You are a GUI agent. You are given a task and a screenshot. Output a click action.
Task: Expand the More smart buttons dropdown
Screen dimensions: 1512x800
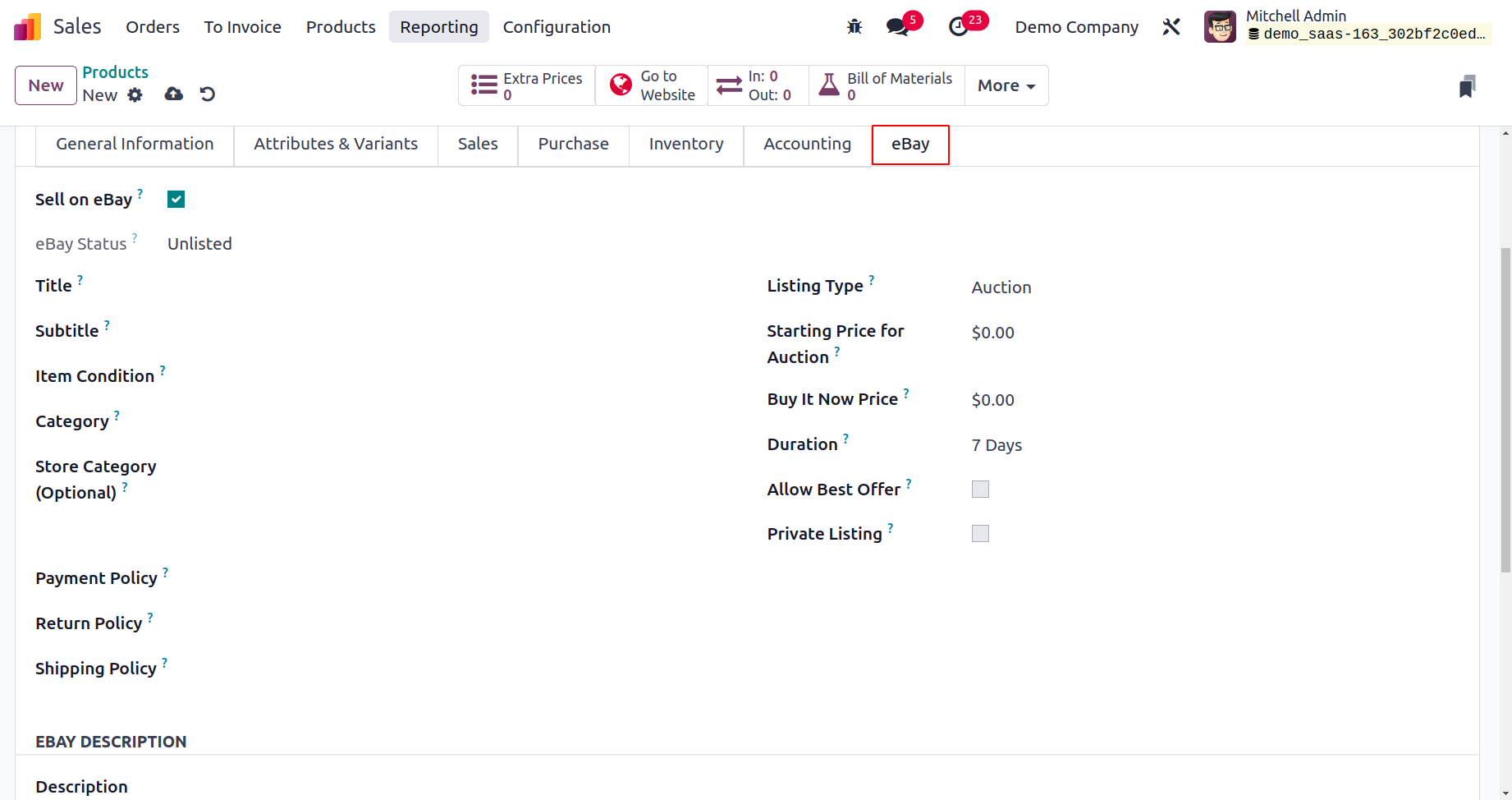(x=1006, y=85)
